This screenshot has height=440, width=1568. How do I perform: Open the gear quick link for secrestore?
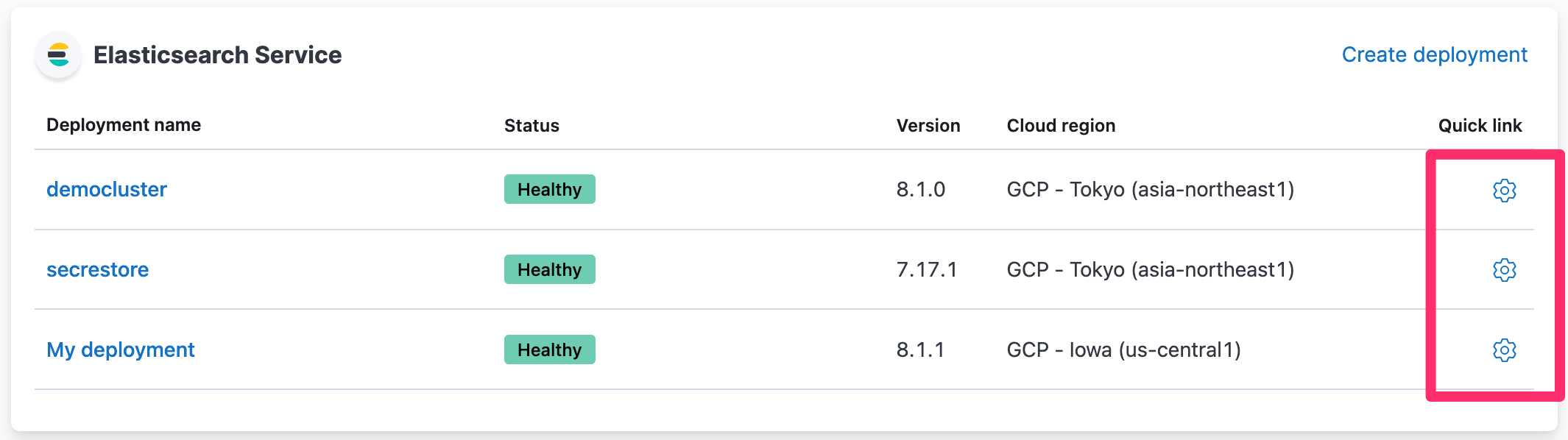[1504, 270]
